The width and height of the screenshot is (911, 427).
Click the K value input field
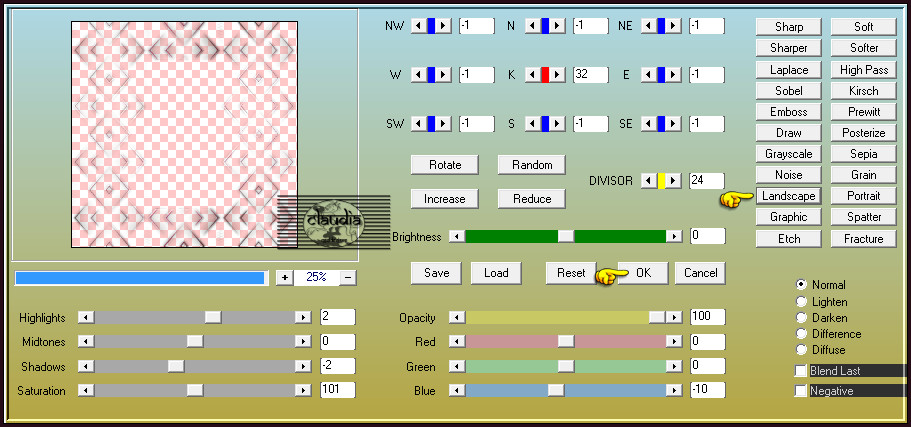590,75
